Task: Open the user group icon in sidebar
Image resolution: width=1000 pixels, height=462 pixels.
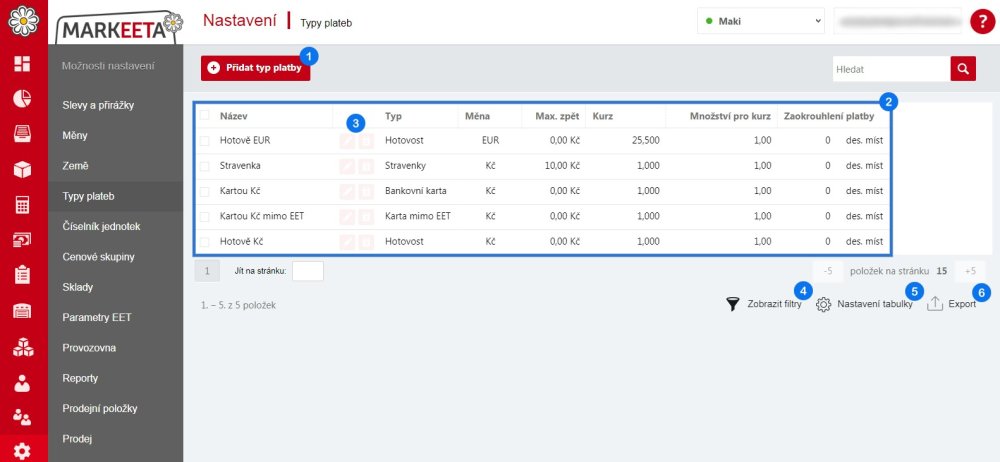Action: (22, 418)
